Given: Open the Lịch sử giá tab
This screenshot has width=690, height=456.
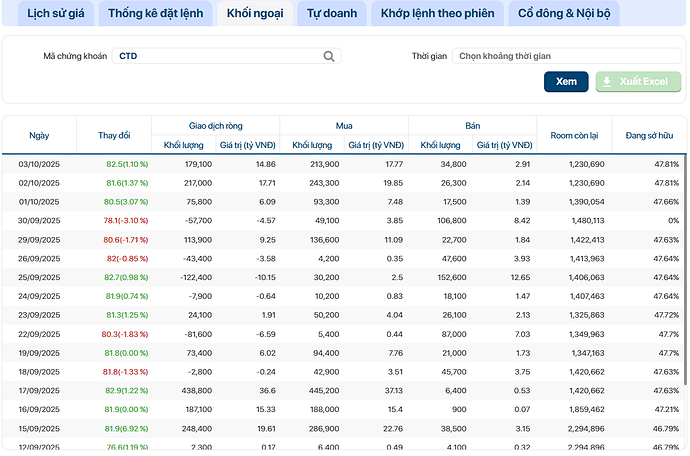Looking at the screenshot, I should (x=49, y=14).
